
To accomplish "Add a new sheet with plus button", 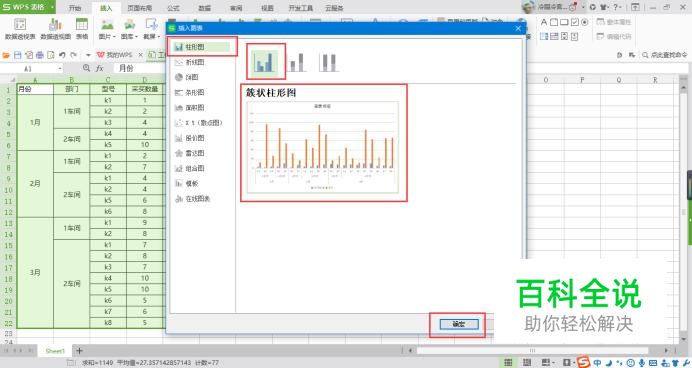I will coord(79,351).
